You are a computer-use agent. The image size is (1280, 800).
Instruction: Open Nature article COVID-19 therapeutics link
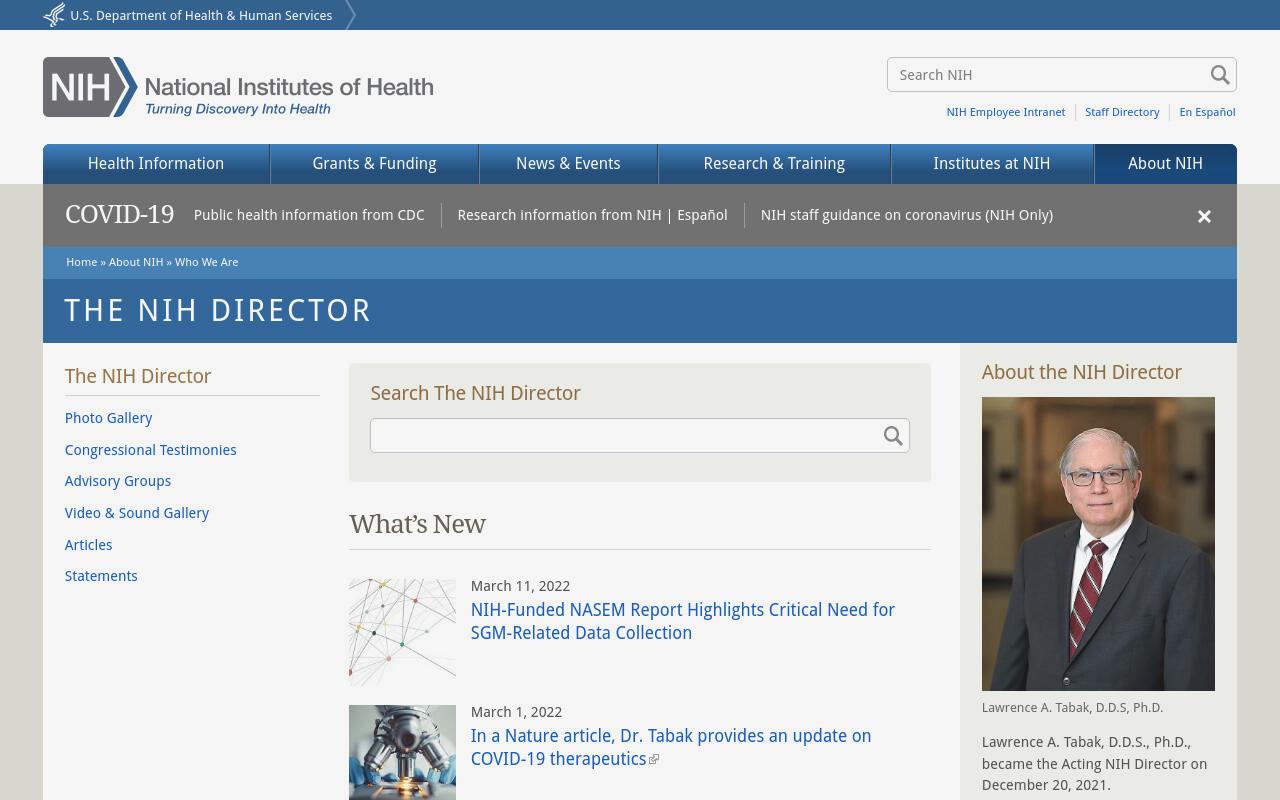pos(671,747)
